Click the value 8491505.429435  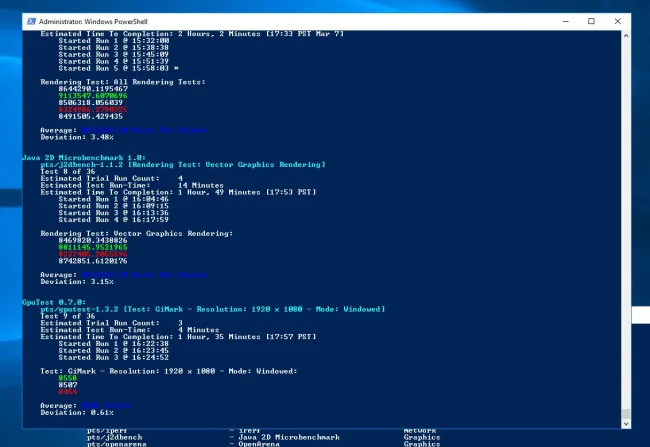tap(90, 117)
